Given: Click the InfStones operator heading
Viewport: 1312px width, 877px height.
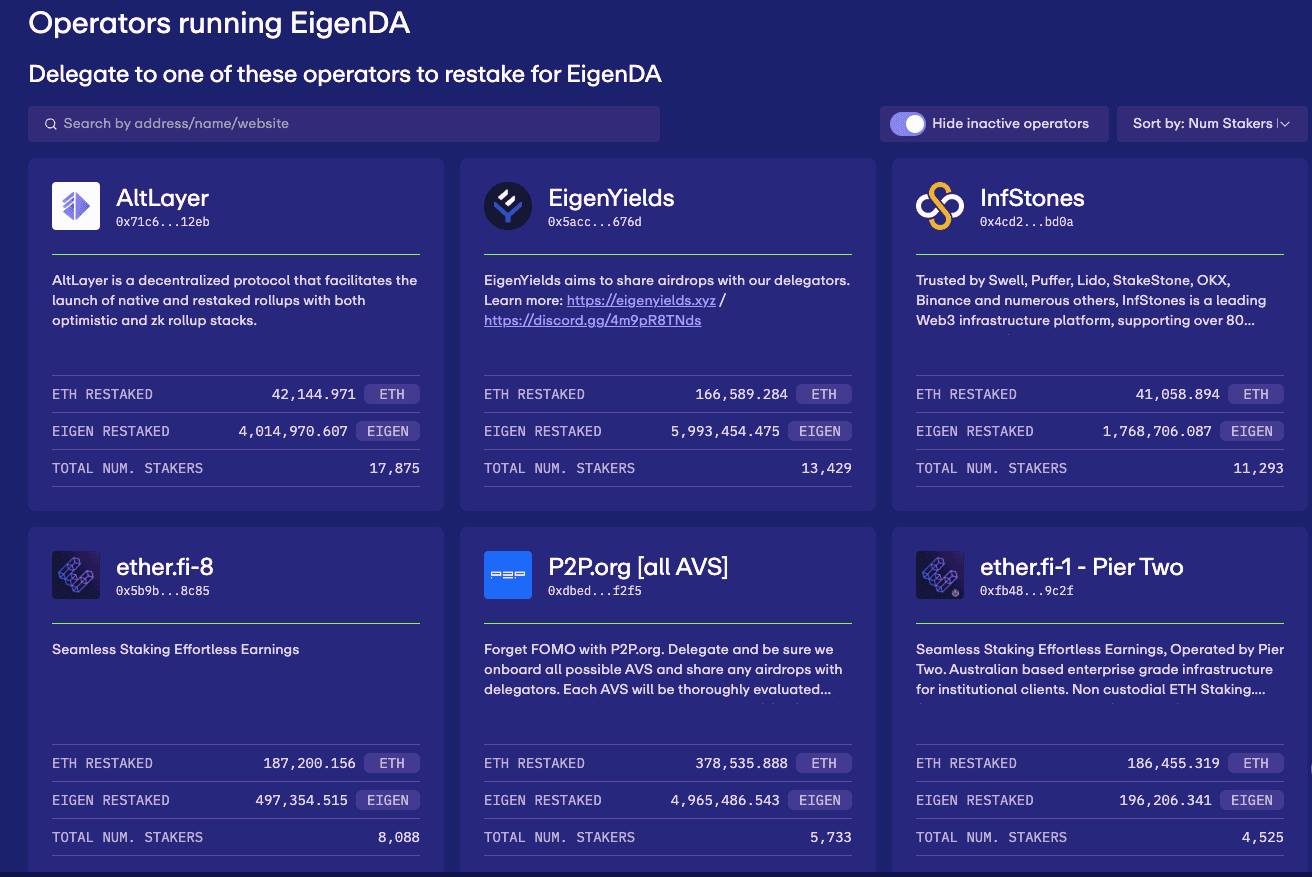Looking at the screenshot, I should coord(1032,198).
